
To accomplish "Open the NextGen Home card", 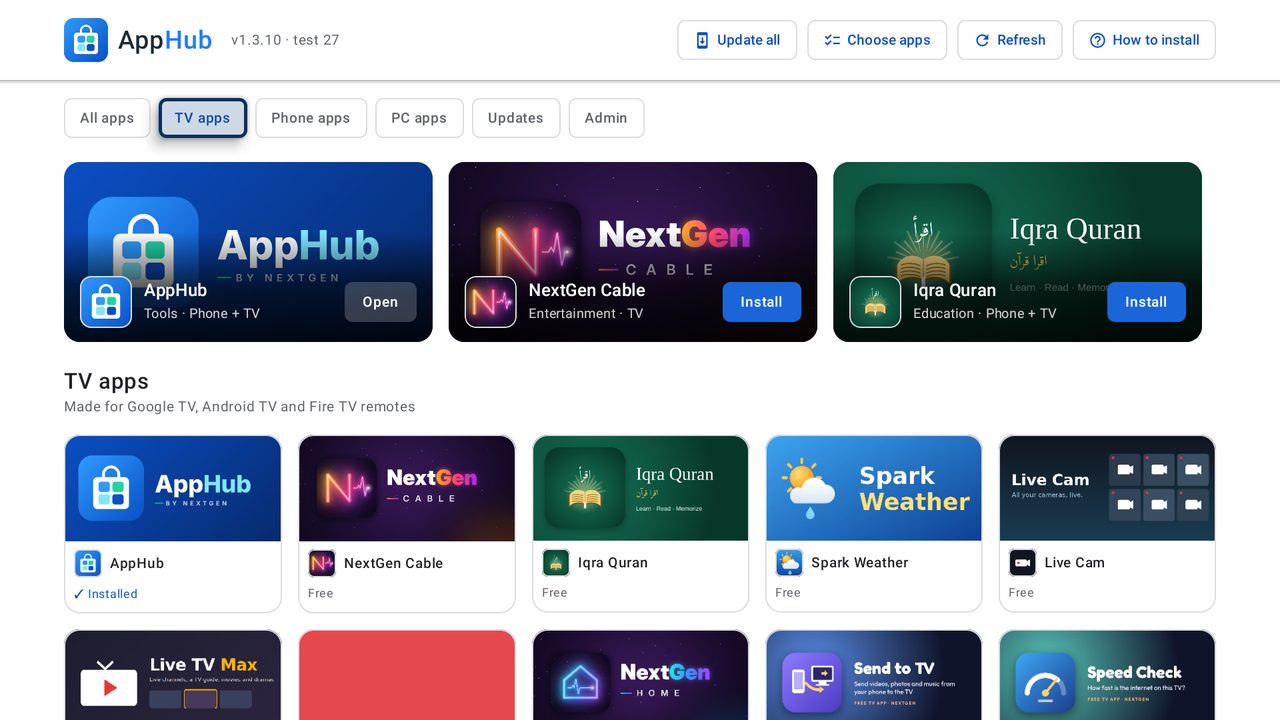I will (x=640, y=675).
